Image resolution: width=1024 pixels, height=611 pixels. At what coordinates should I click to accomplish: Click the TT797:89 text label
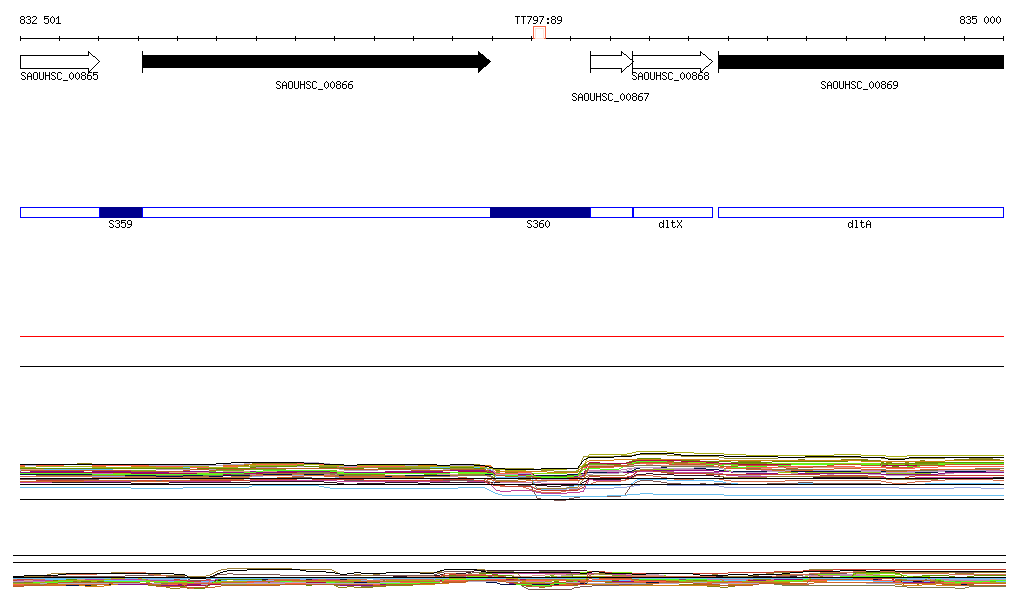(538, 20)
